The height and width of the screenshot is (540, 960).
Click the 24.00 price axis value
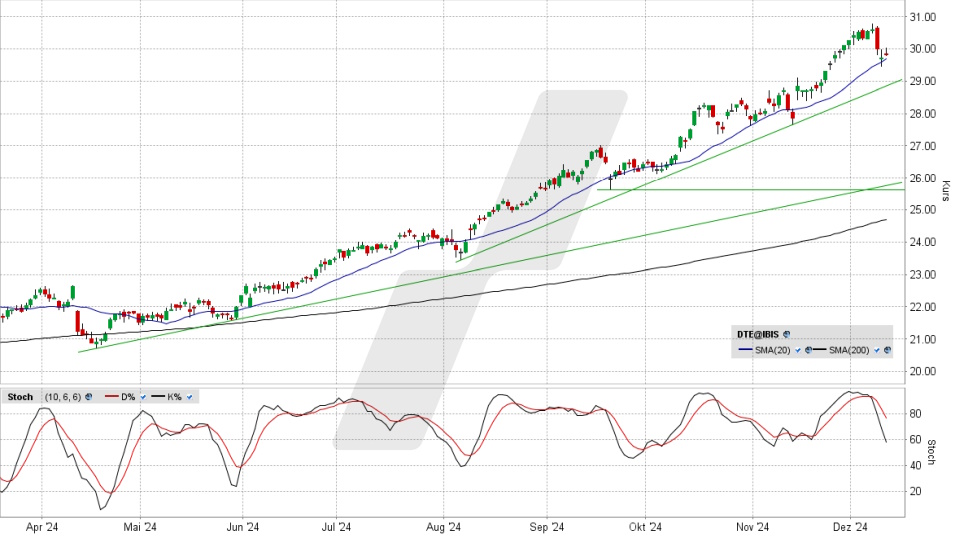(x=923, y=242)
